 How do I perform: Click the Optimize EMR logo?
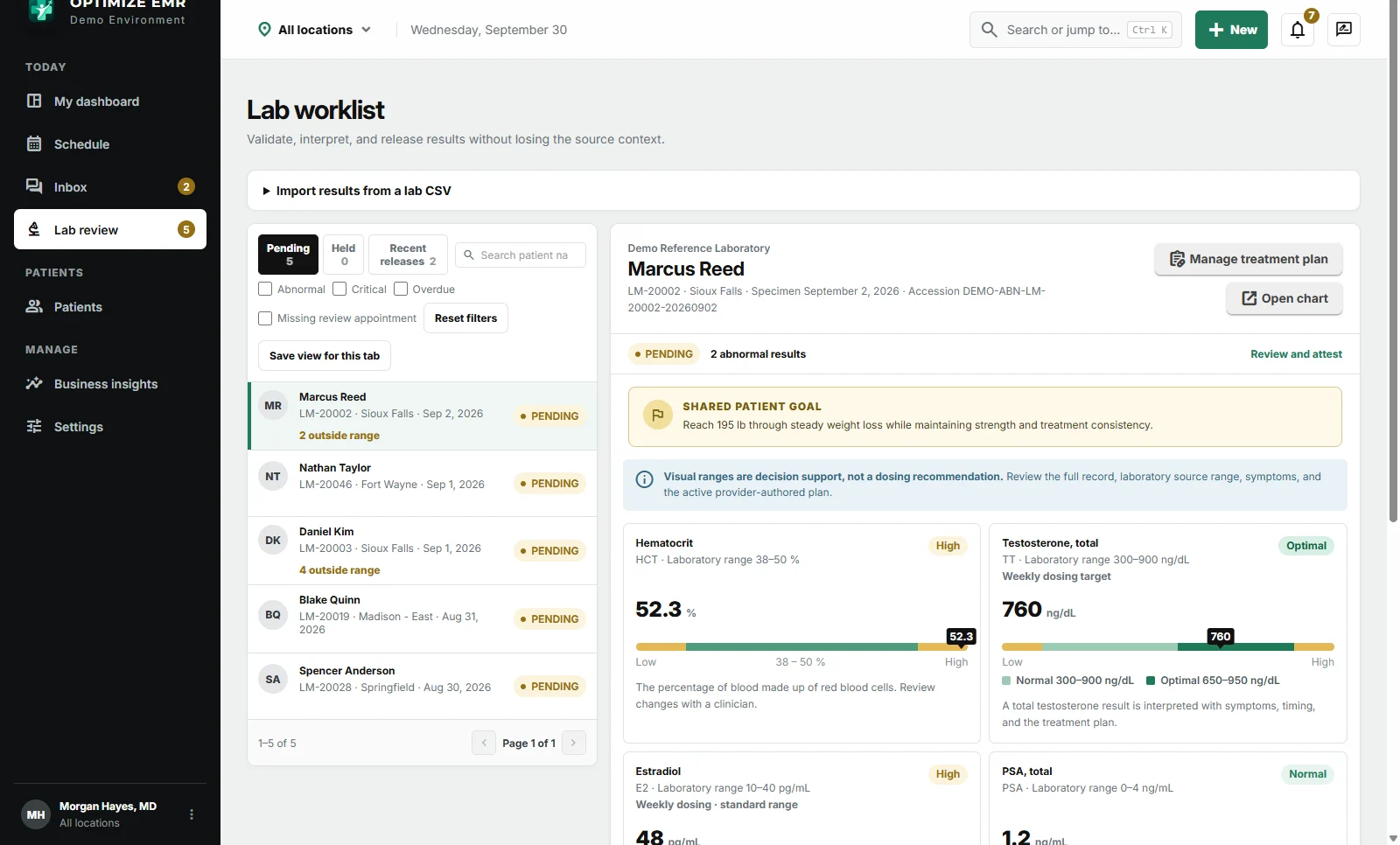pyautogui.click(x=40, y=10)
